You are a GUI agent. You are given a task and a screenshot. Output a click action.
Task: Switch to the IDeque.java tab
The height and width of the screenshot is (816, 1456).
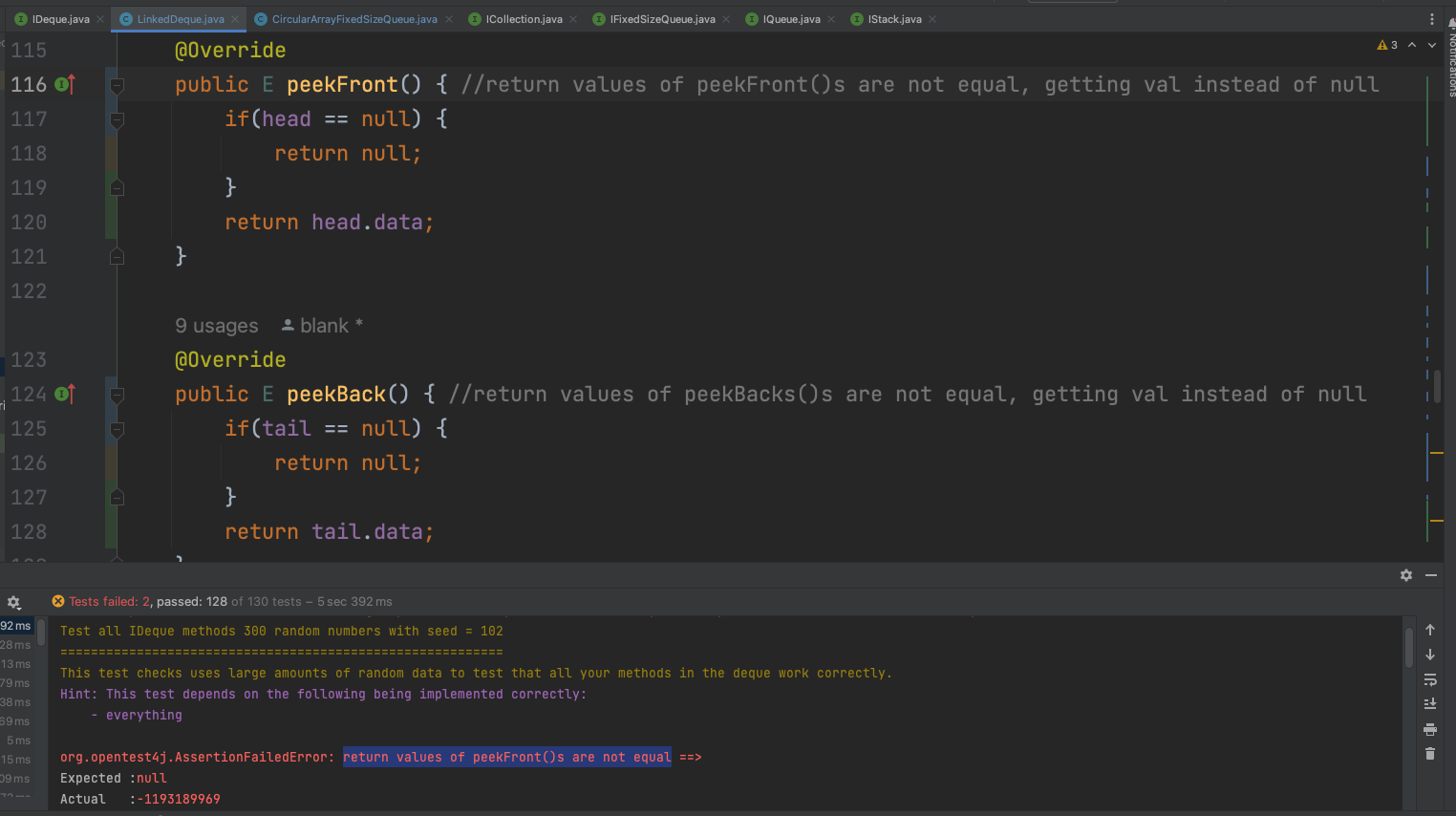(x=59, y=19)
